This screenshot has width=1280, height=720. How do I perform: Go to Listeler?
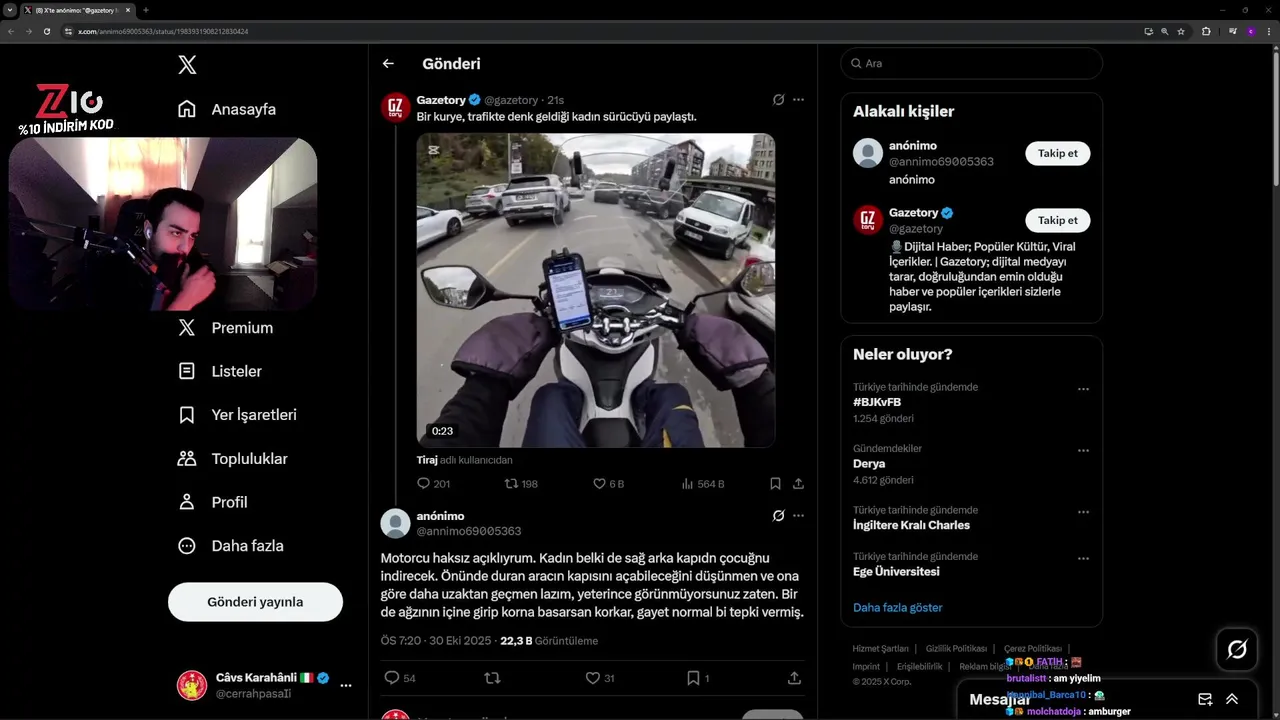tap(219, 371)
